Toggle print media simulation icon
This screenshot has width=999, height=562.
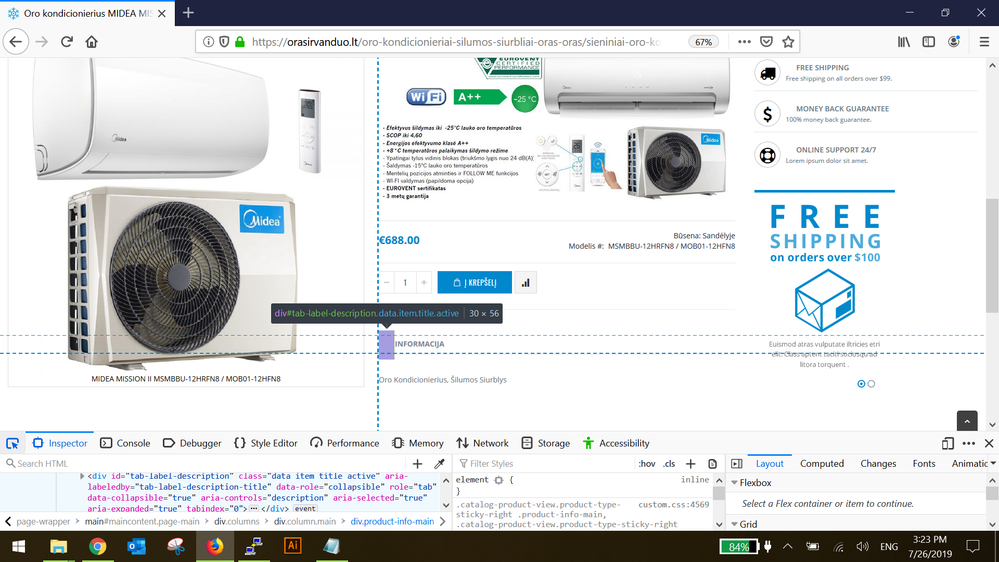pyautogui.click(x=712, y=464)
